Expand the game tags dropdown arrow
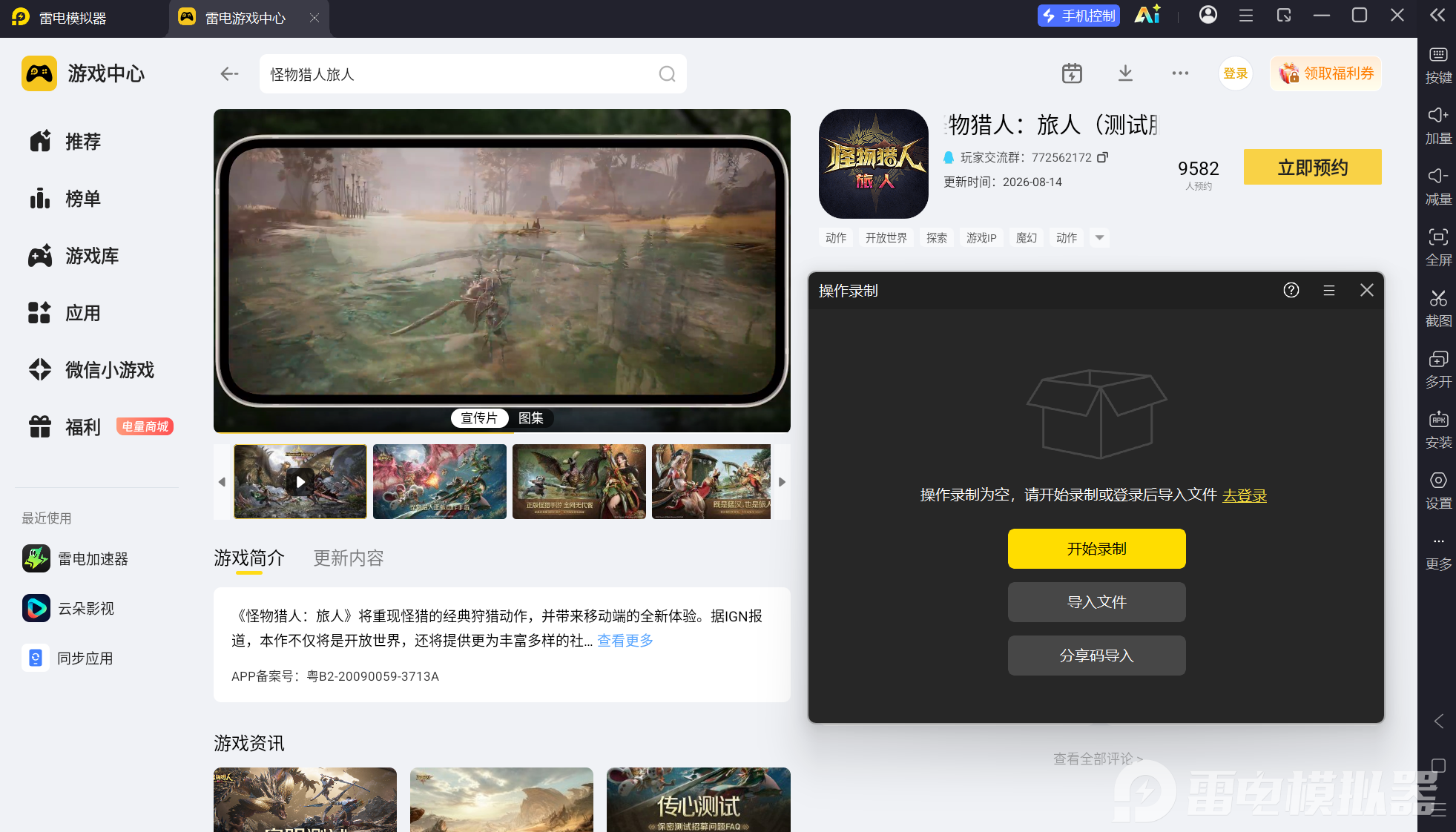This screenshot has width=1456, height=832. tap(1100, 238)
